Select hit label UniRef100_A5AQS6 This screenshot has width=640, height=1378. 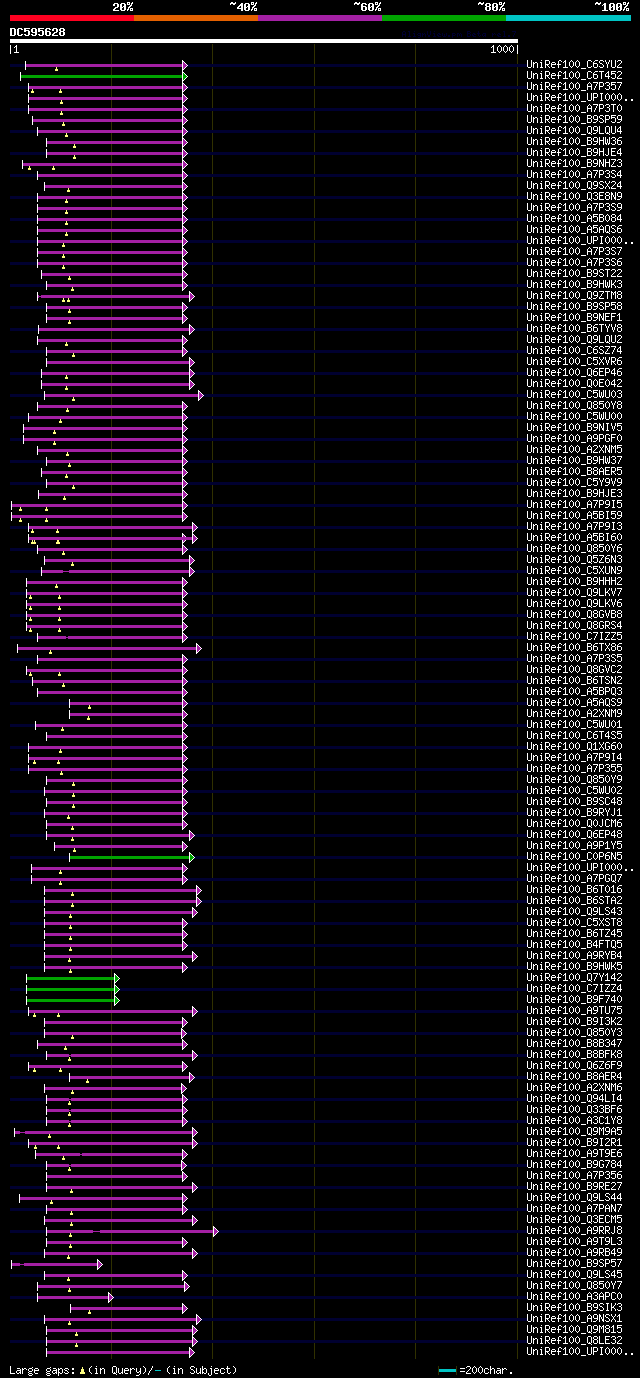(574, 229)
